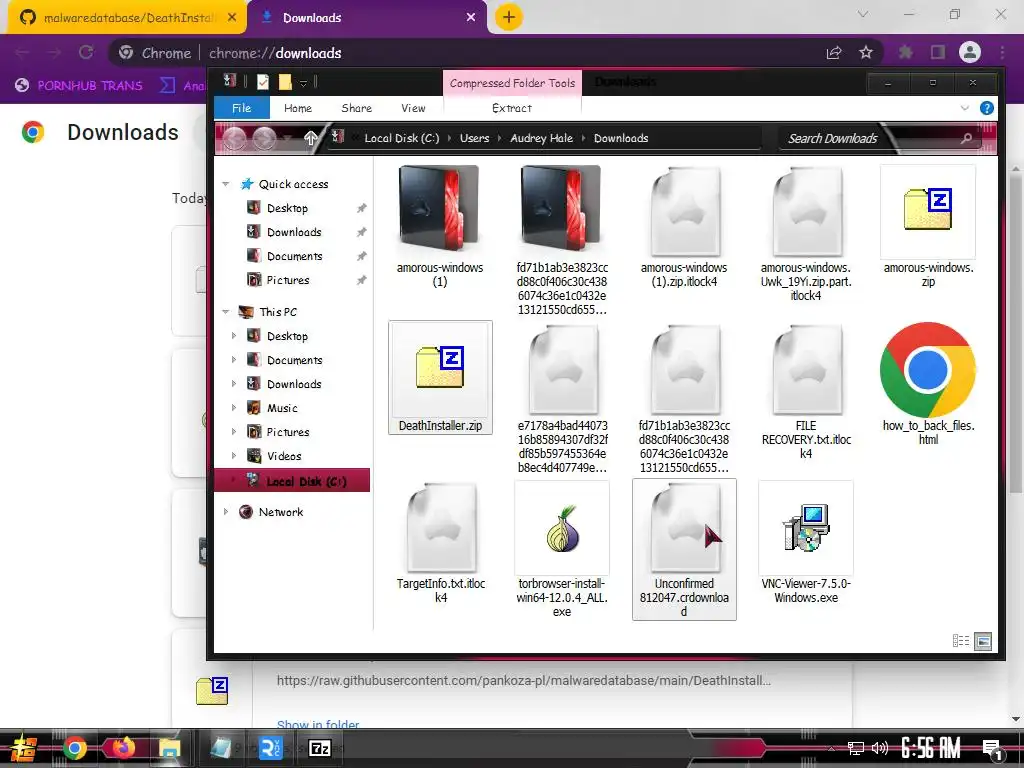The width and height of the screenshot is (1024, 768).
Task: Select TargetInfo.txt.itlock4 file
Action: [x=441, y=543]
